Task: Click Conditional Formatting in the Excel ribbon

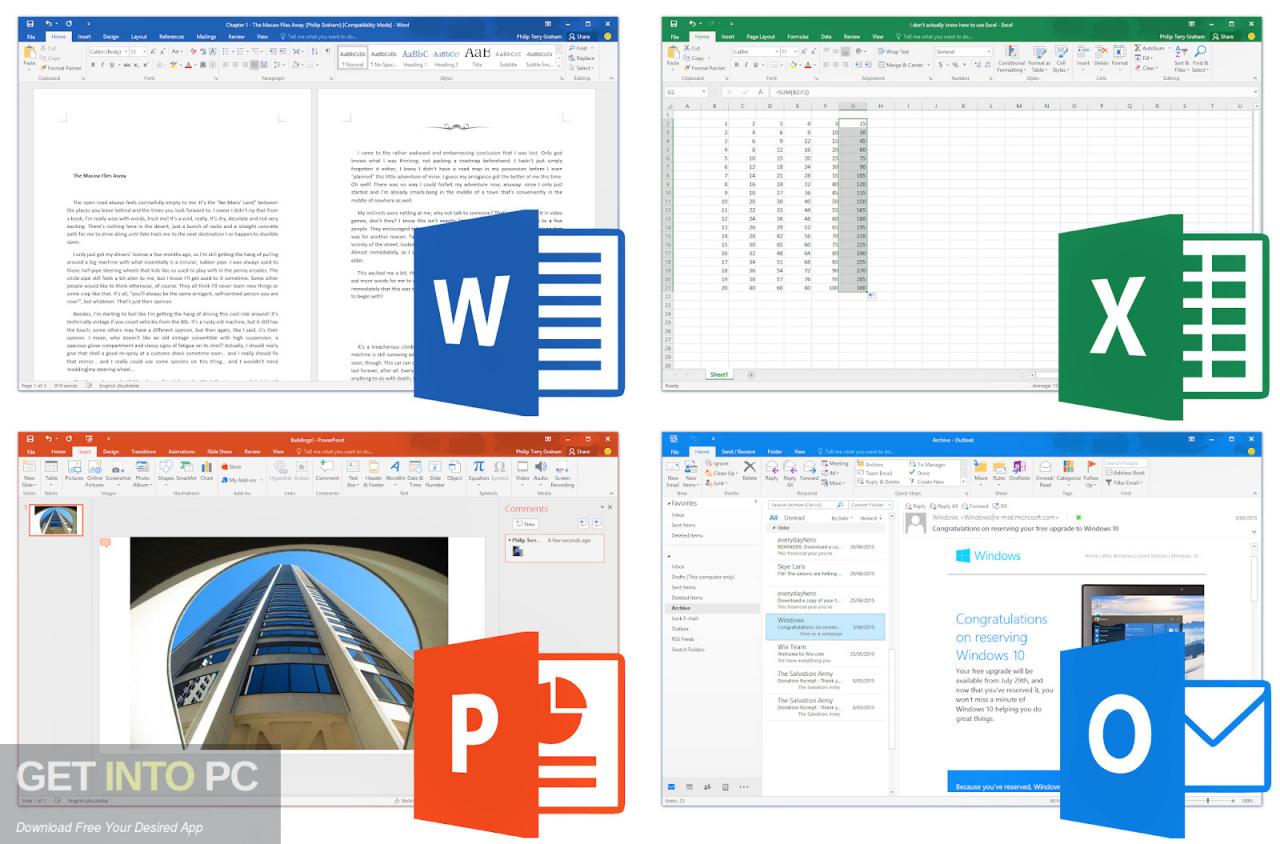Action: [x=1011, y=59]
